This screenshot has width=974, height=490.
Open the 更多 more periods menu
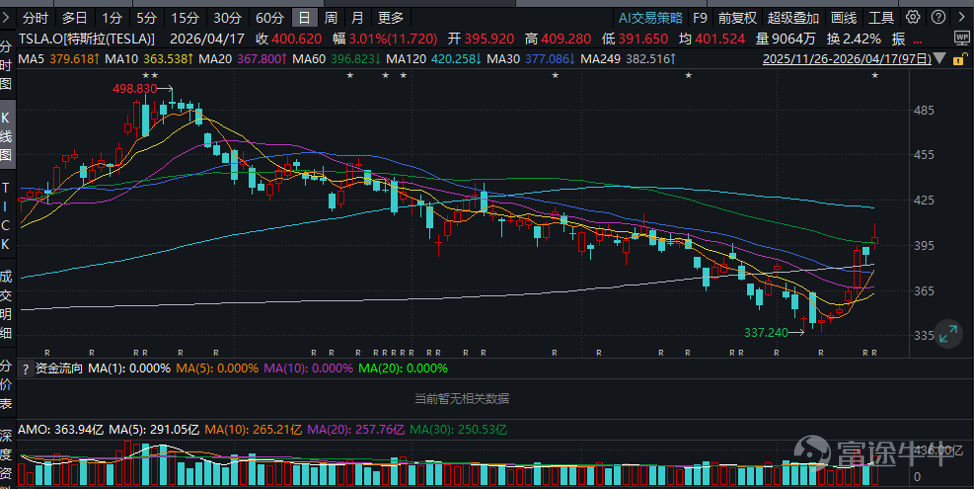[x=389, y=18]
